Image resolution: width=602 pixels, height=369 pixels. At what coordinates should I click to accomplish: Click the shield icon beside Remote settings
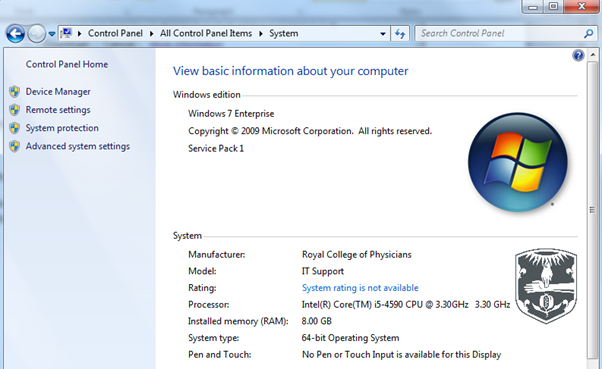tap(15, 110)
